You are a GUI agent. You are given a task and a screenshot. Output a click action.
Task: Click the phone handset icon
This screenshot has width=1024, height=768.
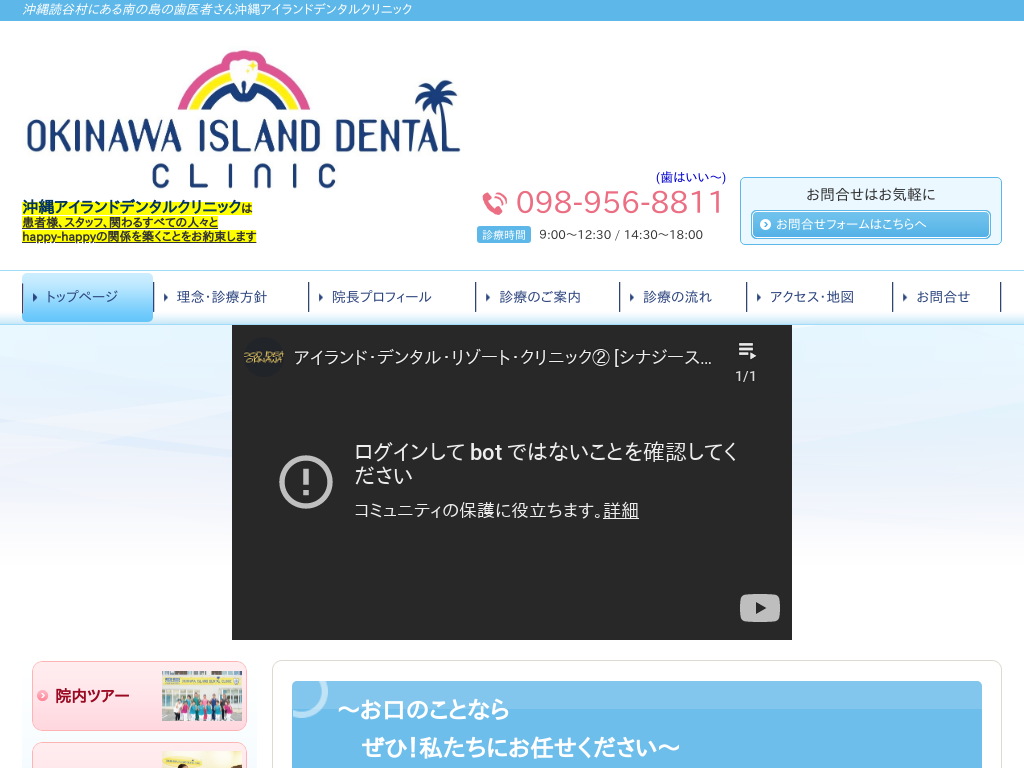point(494,203)
